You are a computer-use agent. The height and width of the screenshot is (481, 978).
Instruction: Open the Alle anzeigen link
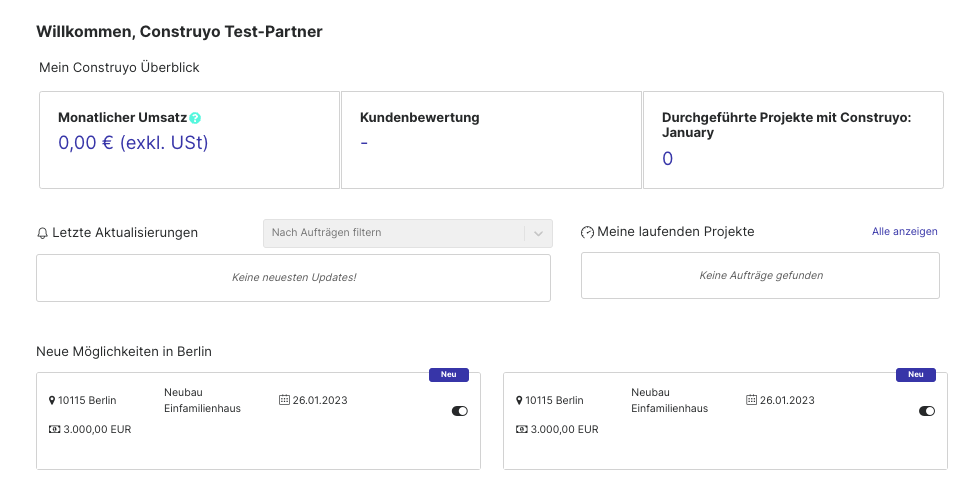[x=904, y=231]
